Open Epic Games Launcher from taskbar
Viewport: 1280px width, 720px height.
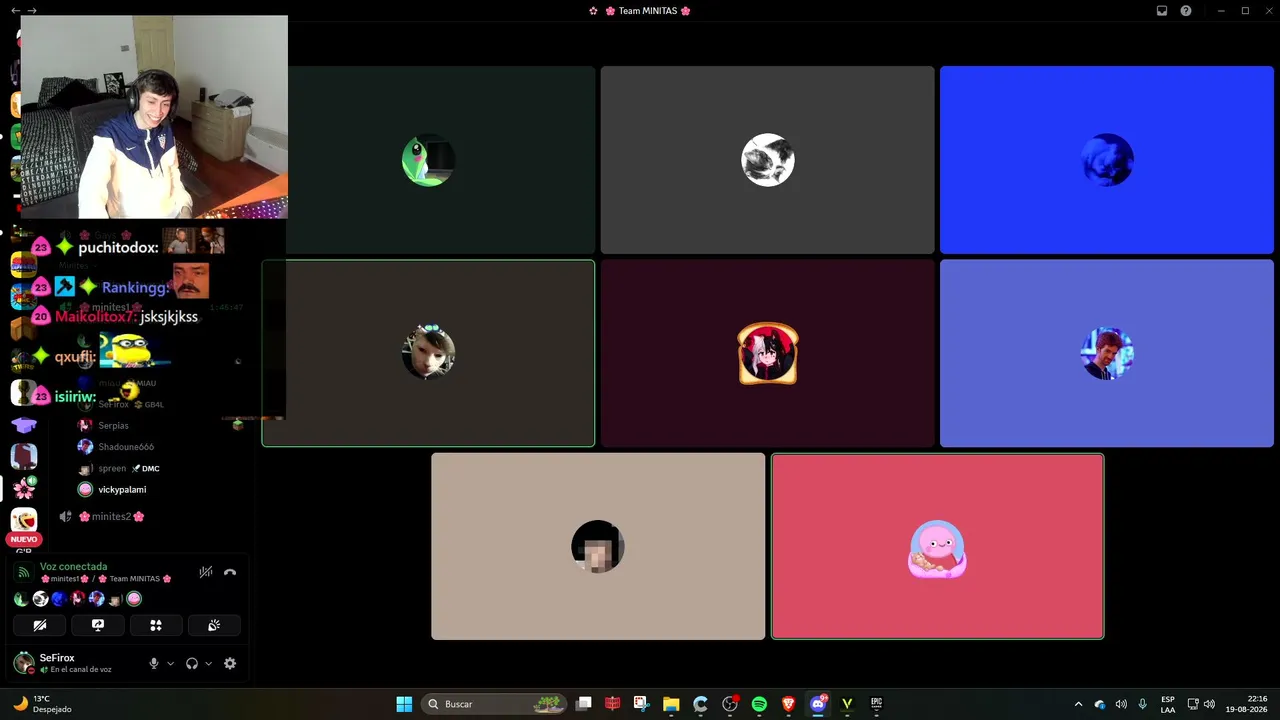click(x=877, y=704)
